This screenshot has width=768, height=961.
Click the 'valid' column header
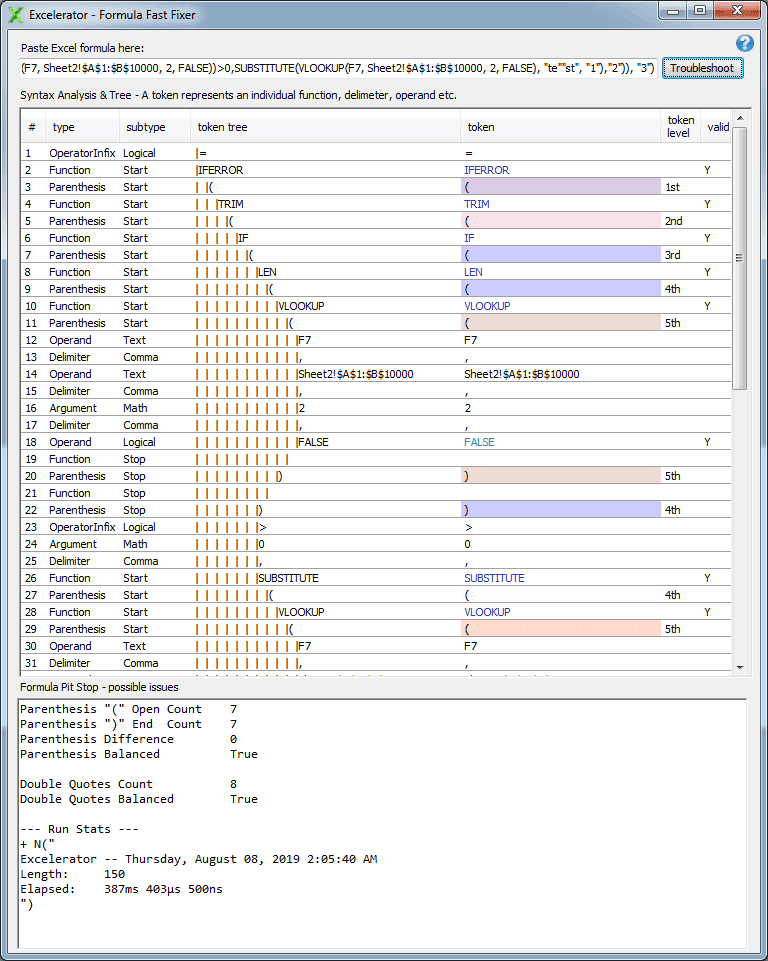click(718, 127)
